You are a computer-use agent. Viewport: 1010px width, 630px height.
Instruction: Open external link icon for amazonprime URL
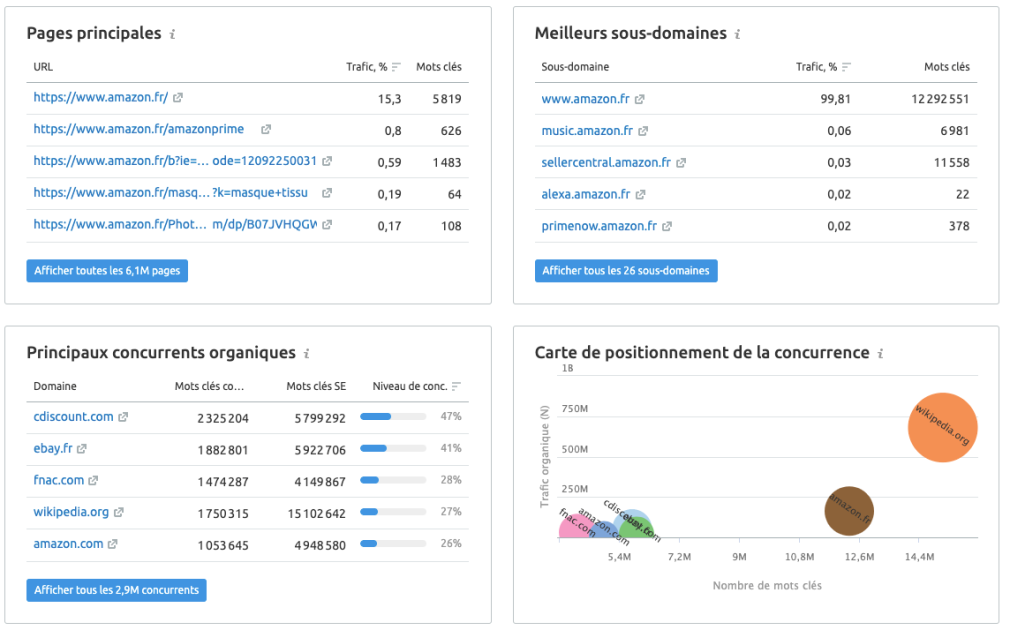[265, 129]
